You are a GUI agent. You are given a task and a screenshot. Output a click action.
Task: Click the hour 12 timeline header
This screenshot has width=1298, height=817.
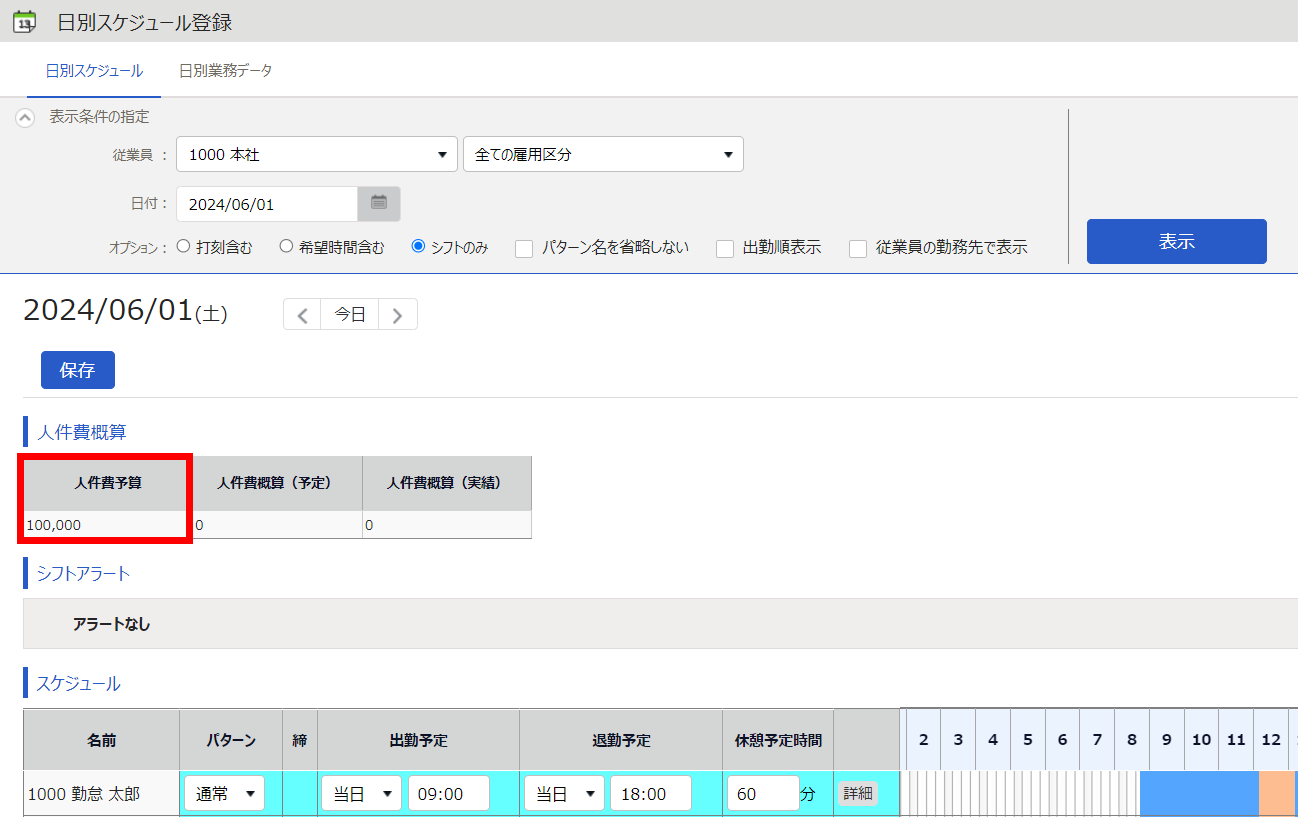(1271, 740)
